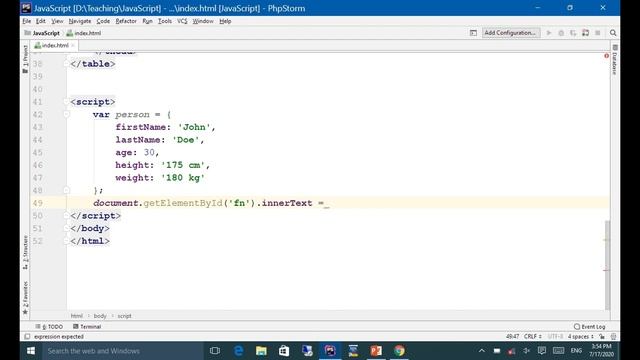The image size is (640, 360).
Task: Click the Debug bug icon
Action: coord(561,33)
